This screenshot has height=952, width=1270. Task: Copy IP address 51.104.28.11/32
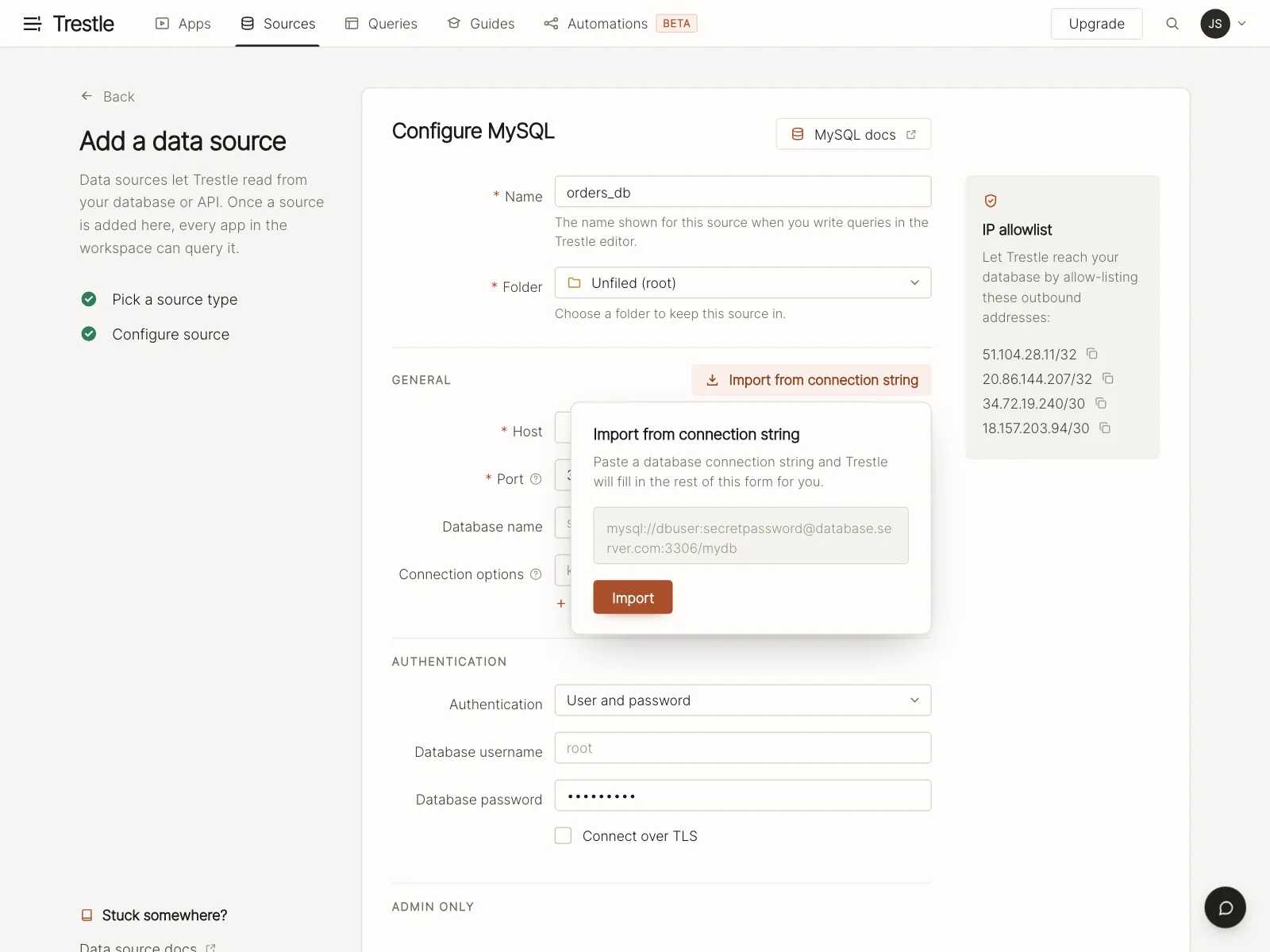[x=1092, y=354]
